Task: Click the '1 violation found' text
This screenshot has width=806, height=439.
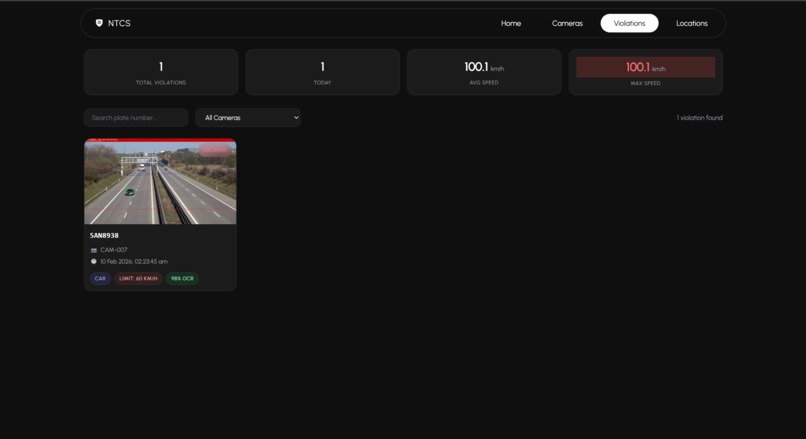Action: pos(699,118)
